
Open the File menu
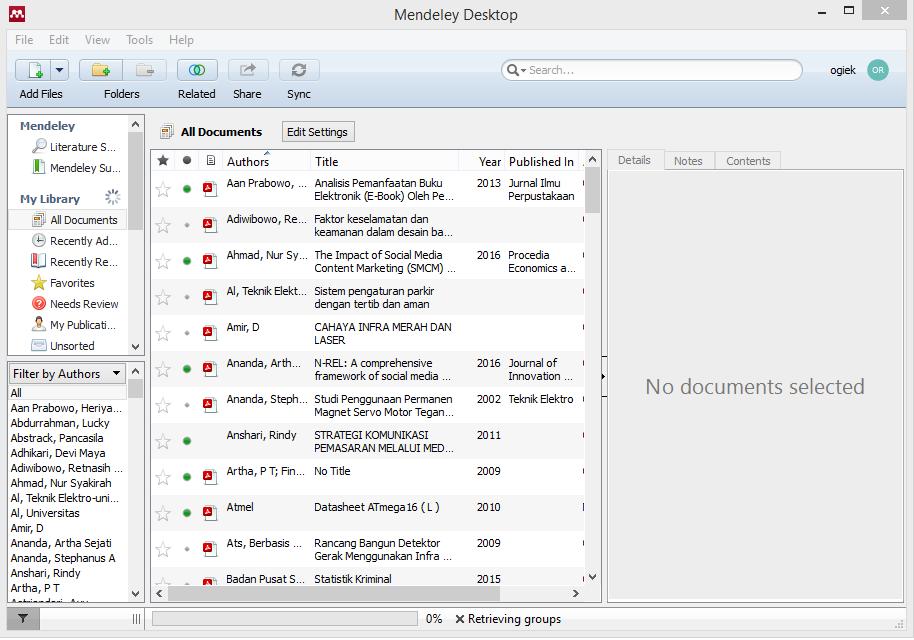(x=24, y=40)
